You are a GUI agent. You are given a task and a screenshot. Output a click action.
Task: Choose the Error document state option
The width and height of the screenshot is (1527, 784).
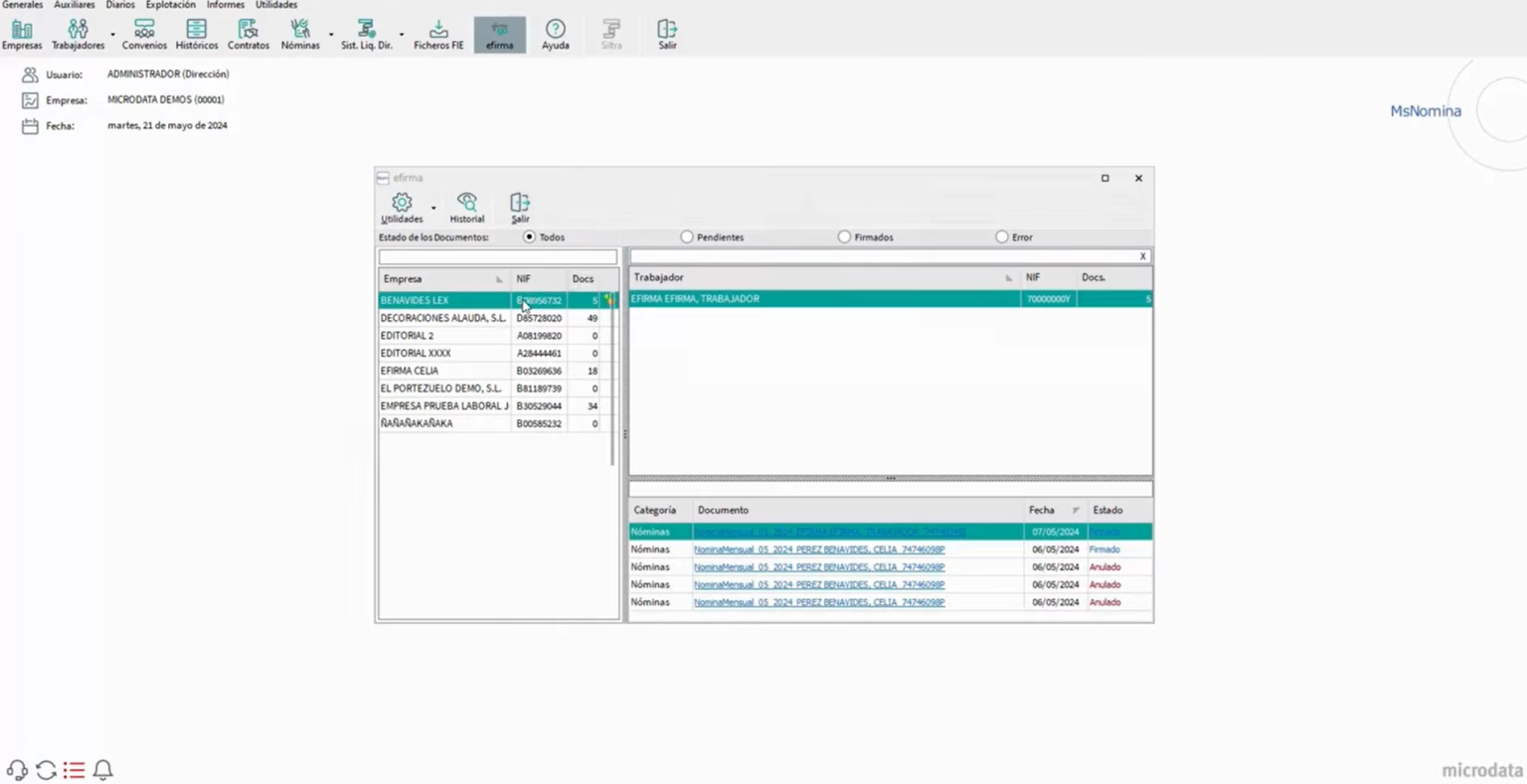tap(1001, 236)
